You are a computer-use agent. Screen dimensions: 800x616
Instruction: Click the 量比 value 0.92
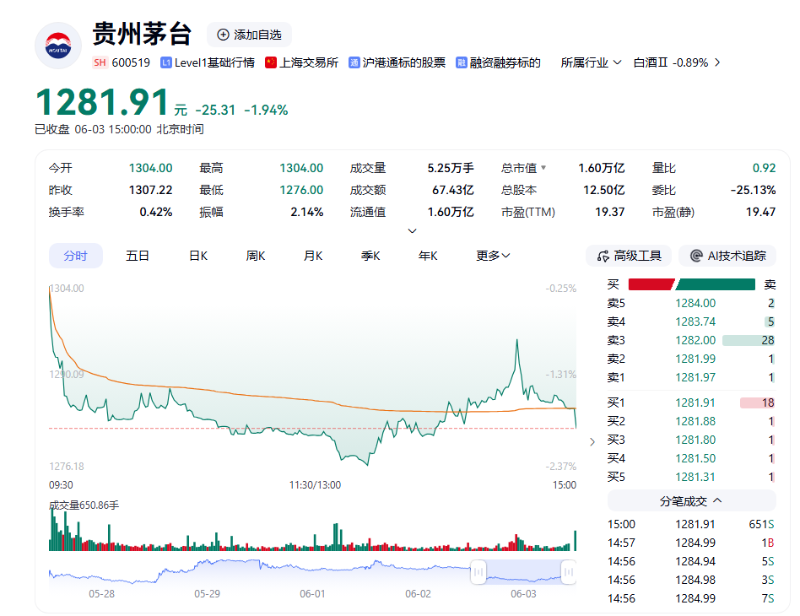click(764, 168)
